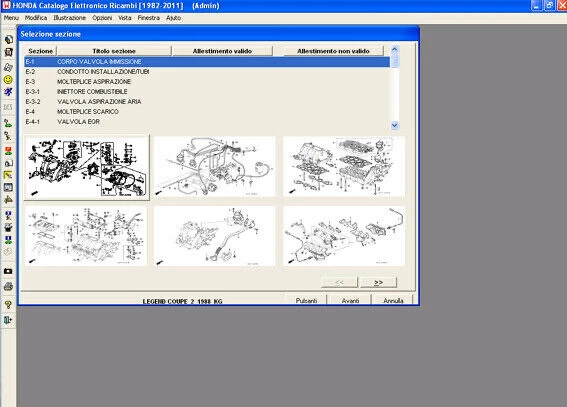
Task: Click the black camera toolbar icon
Action: pyautogui.click(x=8, y=271)
